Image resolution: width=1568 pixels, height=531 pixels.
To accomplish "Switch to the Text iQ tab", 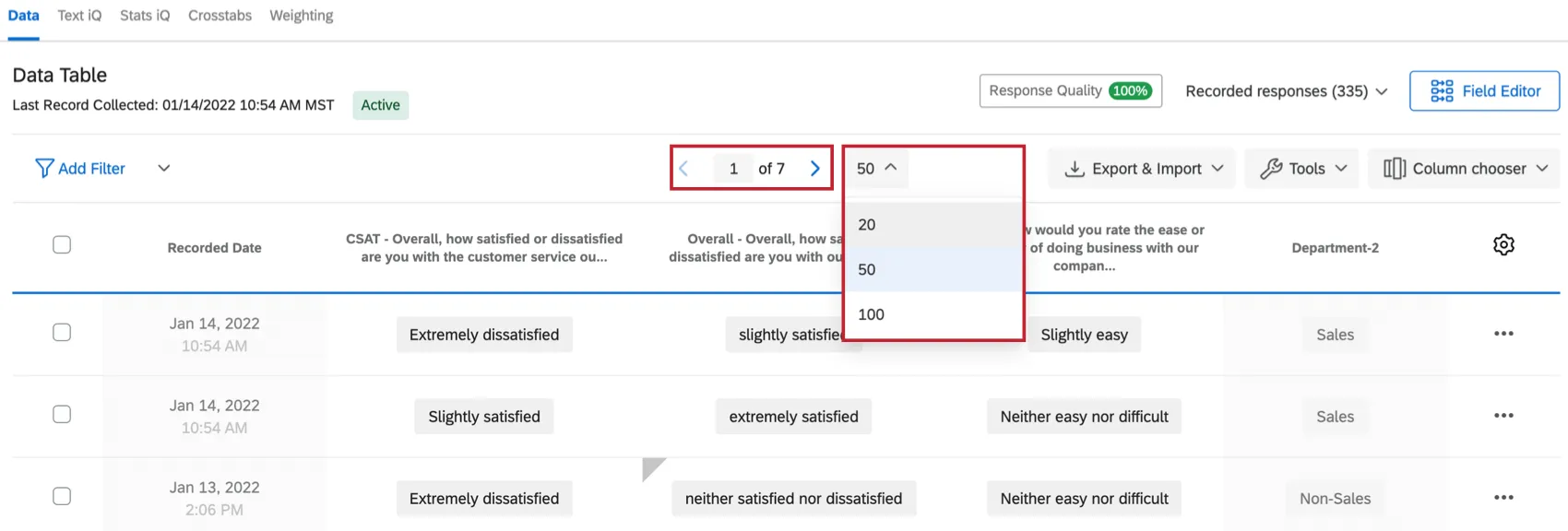I will [x=78, y=15].
